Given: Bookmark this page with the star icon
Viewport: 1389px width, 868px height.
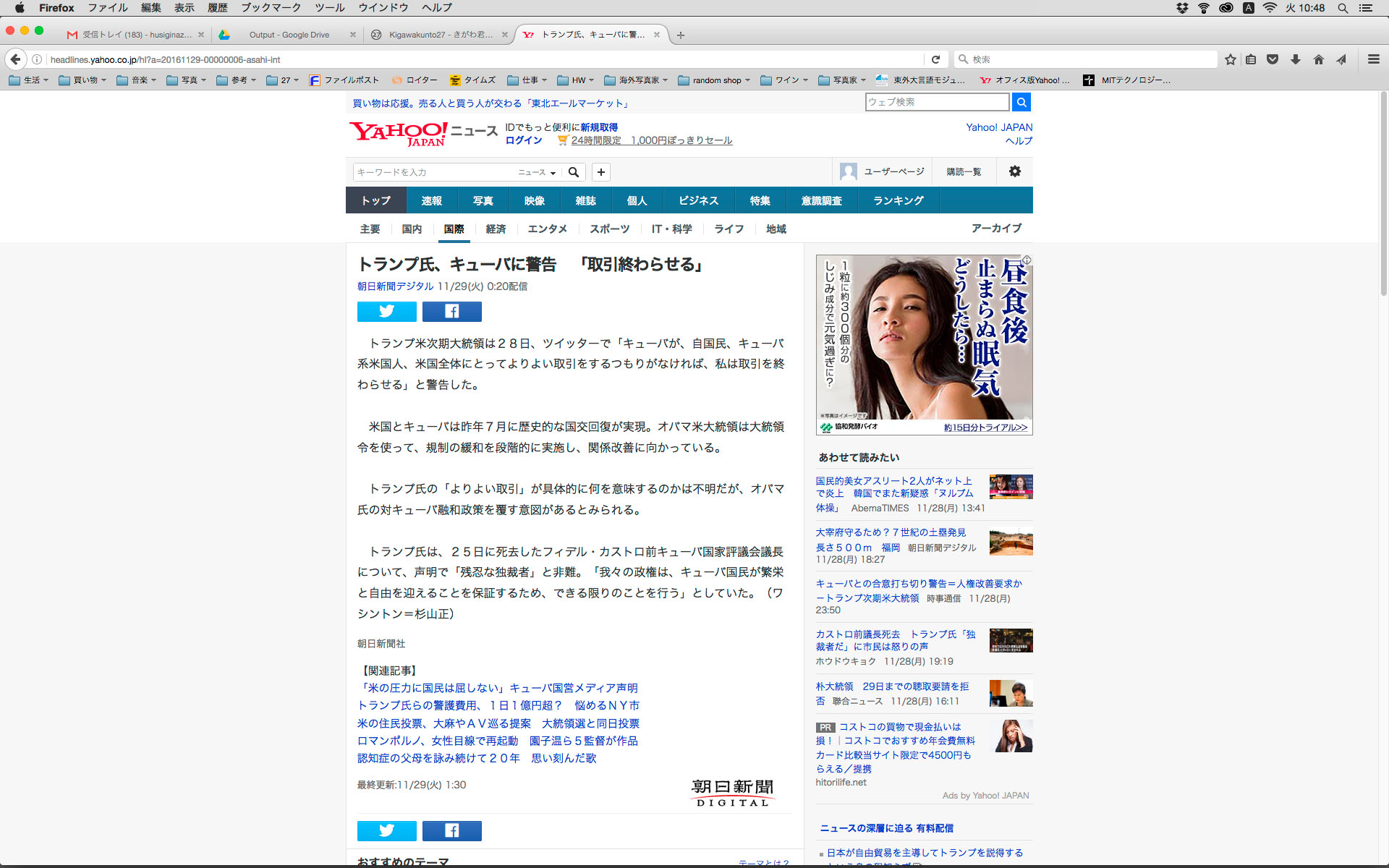Looking at the screenshot, I should 1230,59.
